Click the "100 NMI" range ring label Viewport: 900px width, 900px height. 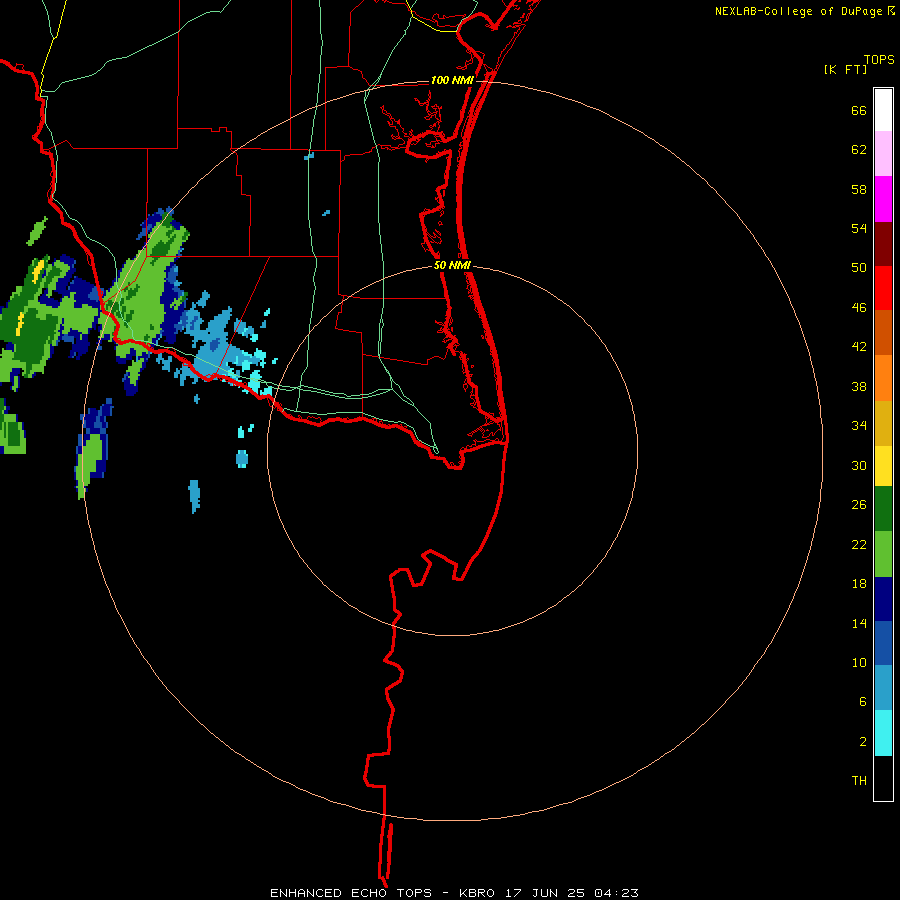[452, 80]
